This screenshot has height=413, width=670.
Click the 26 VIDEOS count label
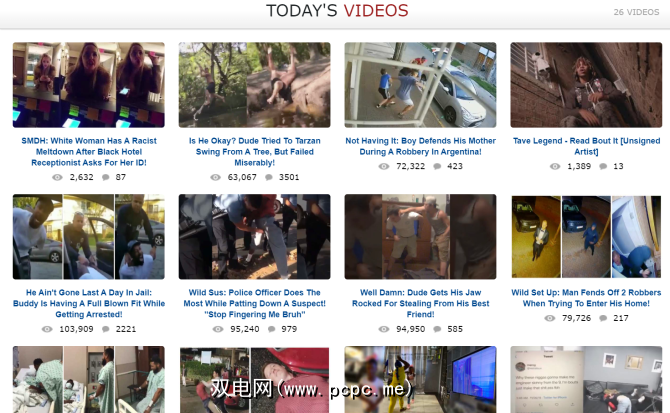coord(636,12)
